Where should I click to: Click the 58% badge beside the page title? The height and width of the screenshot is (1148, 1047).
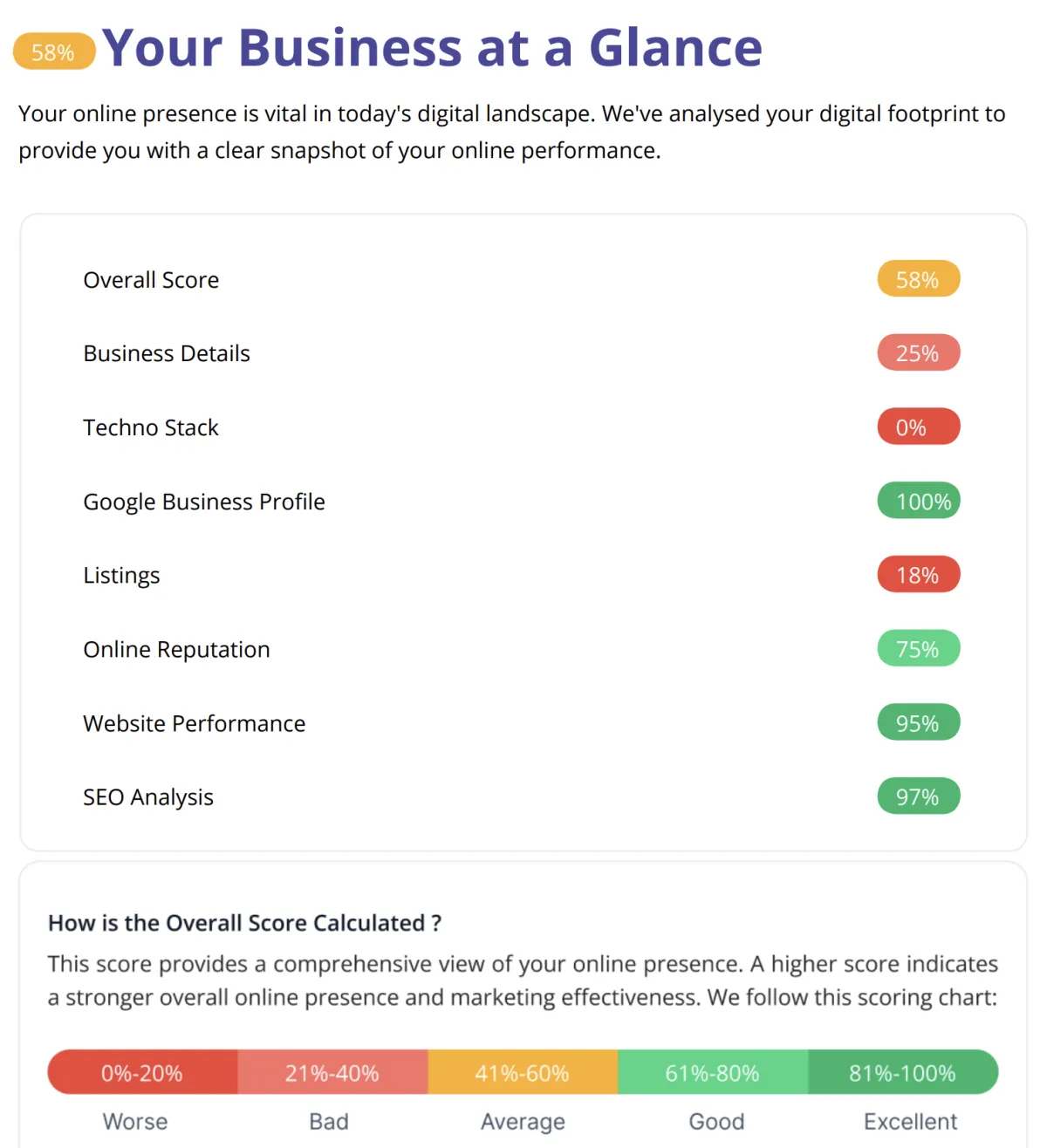pos(54,51)
